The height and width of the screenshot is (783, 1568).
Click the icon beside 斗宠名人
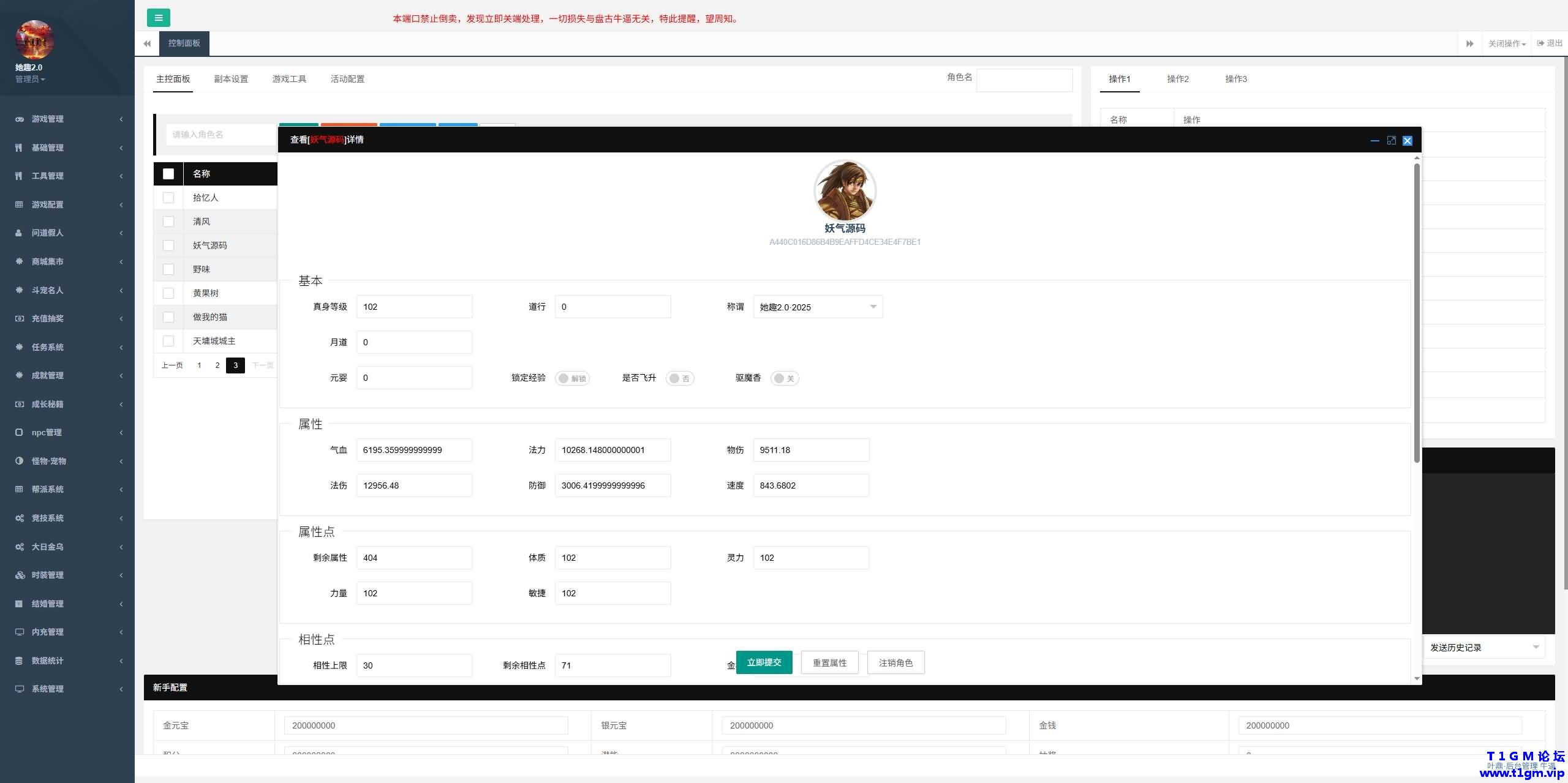point(19,290)
